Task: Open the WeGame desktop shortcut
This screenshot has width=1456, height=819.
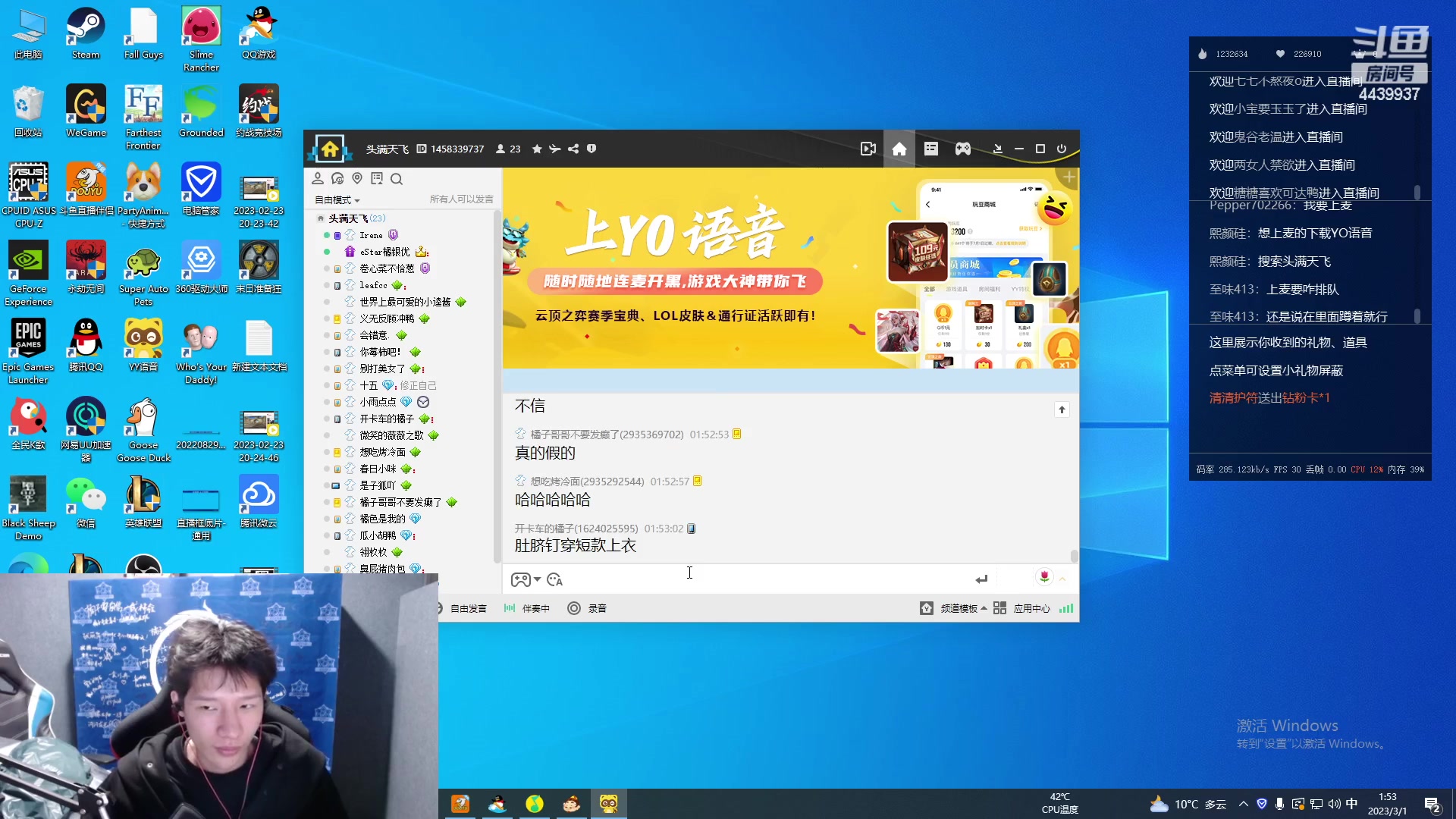Action: pyautogui.click(x=86, y=111)
